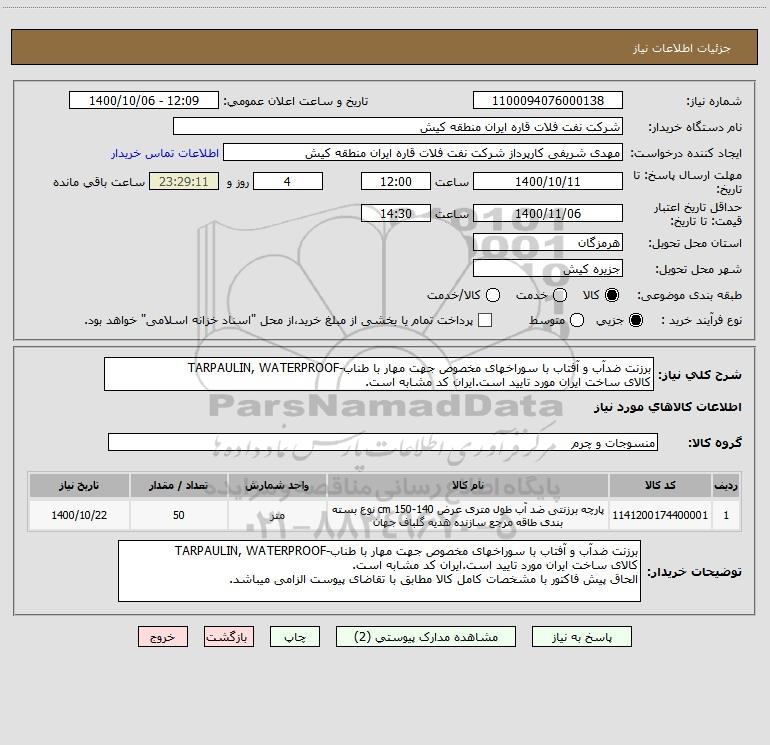
Task: Select the کالا/خدمت radio button
Action: point(493,295)
